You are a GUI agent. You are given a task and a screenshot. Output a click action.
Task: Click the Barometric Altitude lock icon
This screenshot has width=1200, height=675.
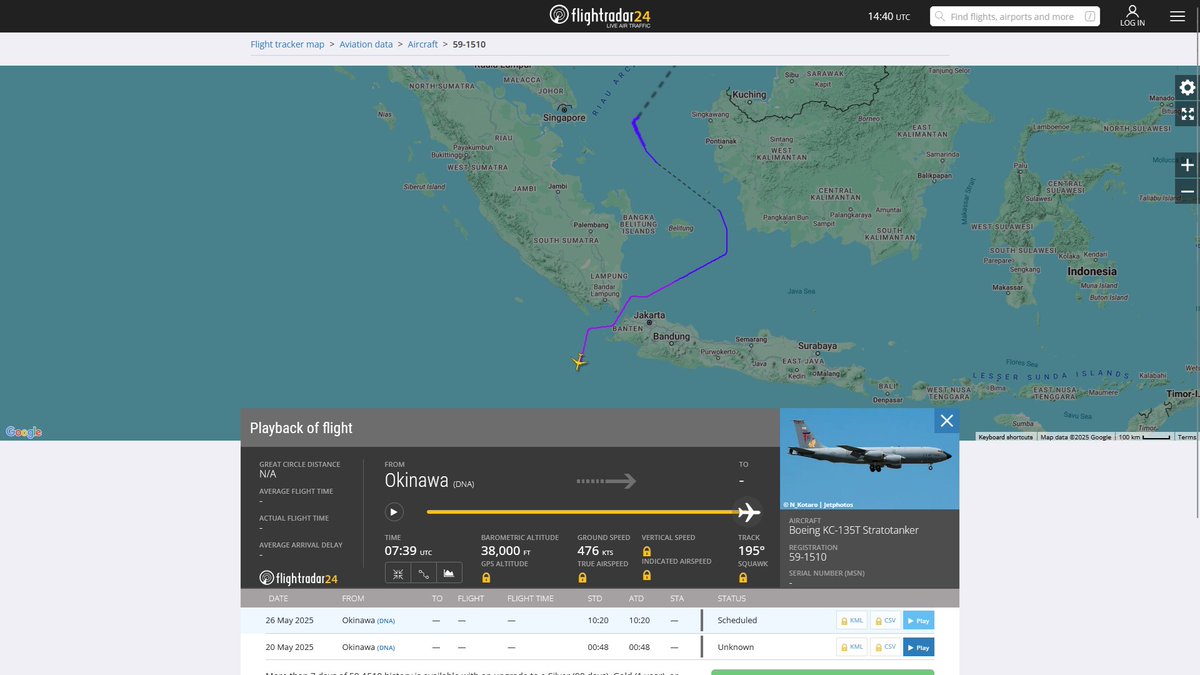[486, 577]
